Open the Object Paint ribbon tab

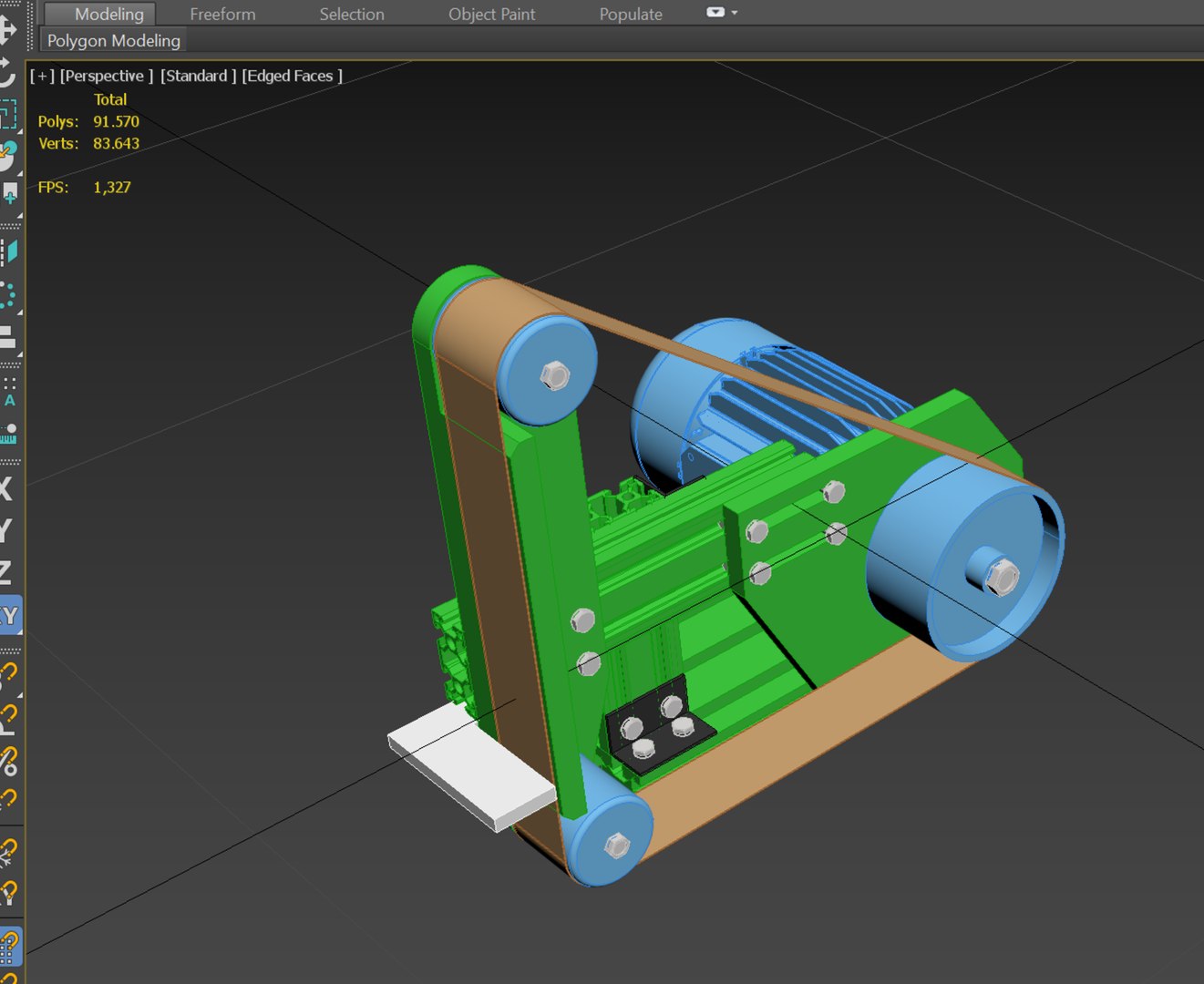pyautogui.click(x=491, y=14)
